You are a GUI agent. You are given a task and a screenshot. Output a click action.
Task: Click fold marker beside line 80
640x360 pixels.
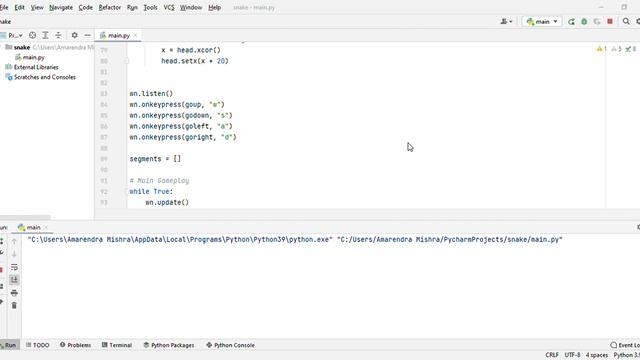pos(127,61)
